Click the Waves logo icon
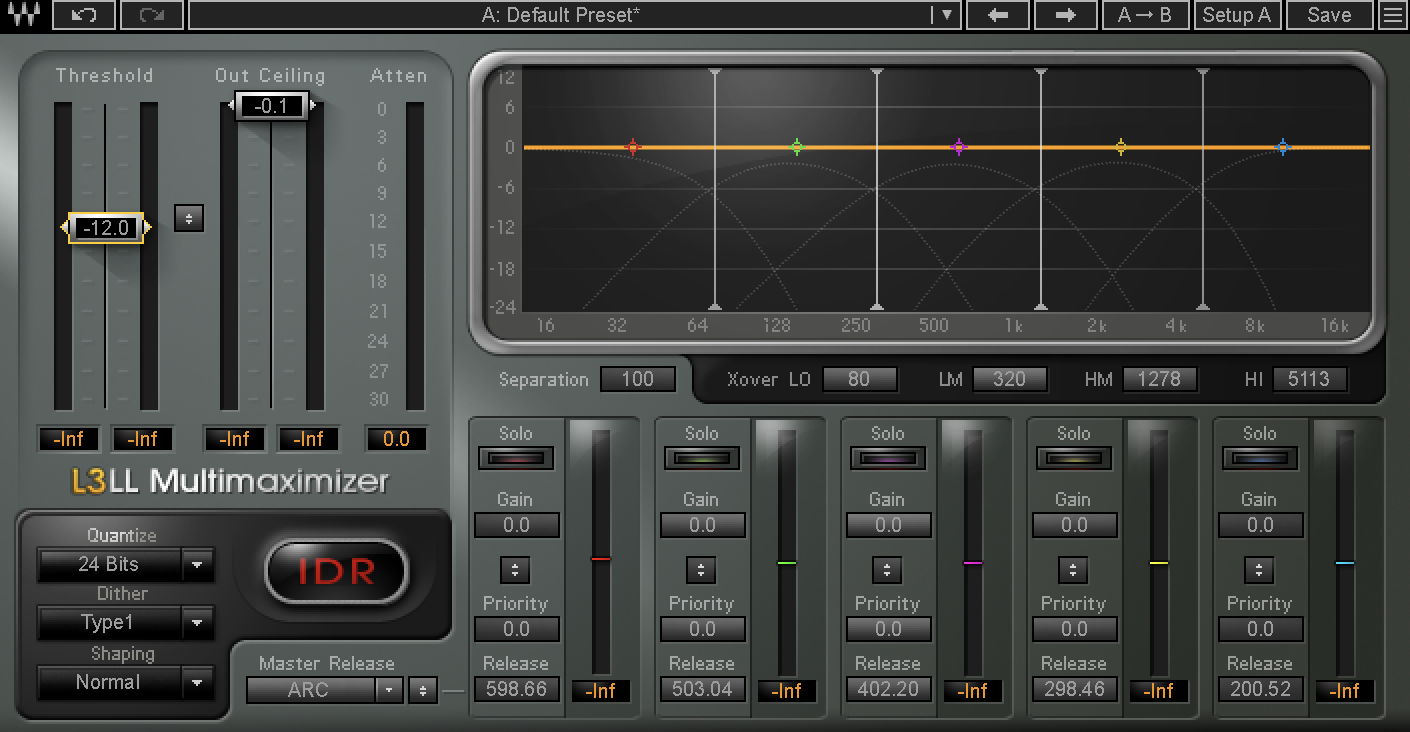Image resolution: width=1410 pixels, height=732 pixels. [x=23, y=15]
